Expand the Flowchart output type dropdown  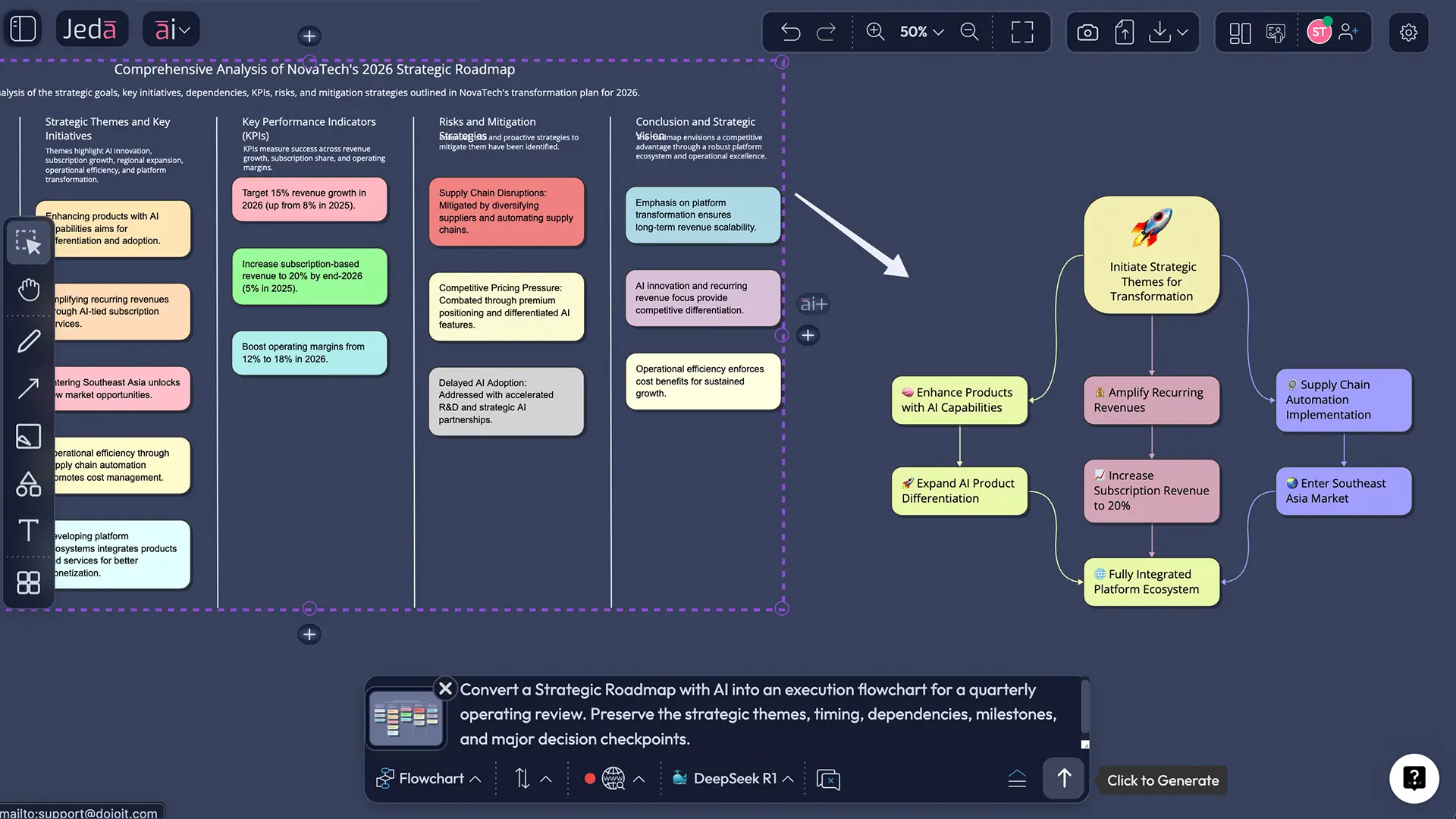click(x=428, y=778)
